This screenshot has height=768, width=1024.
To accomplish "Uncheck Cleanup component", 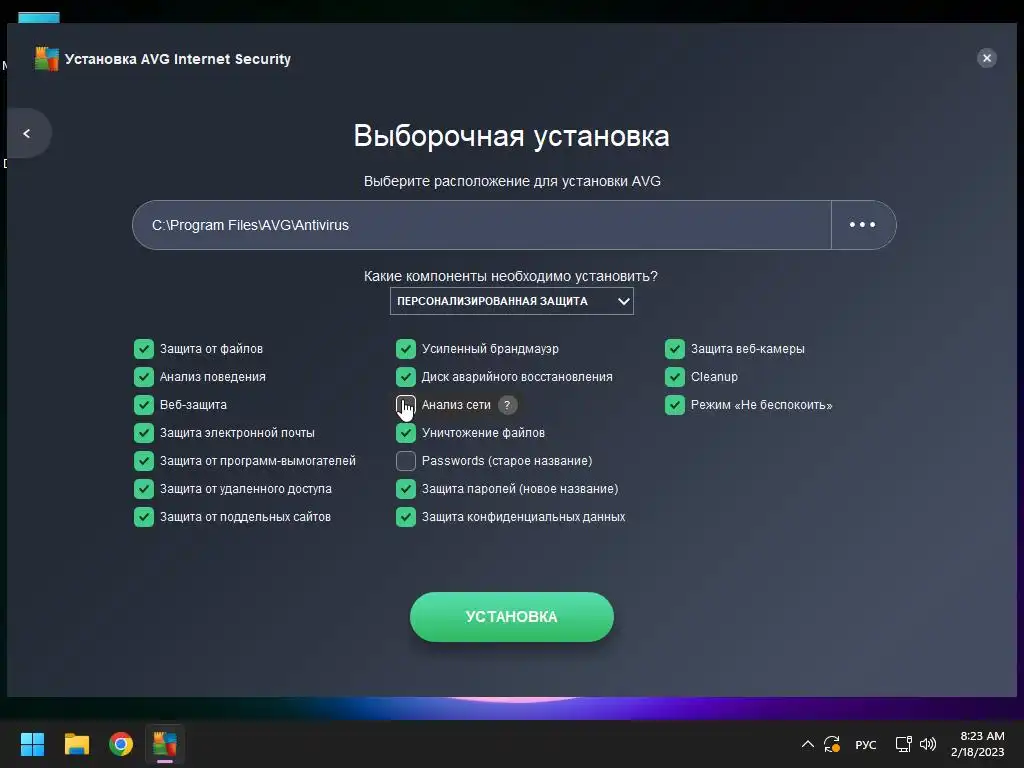I will [675, 377].
